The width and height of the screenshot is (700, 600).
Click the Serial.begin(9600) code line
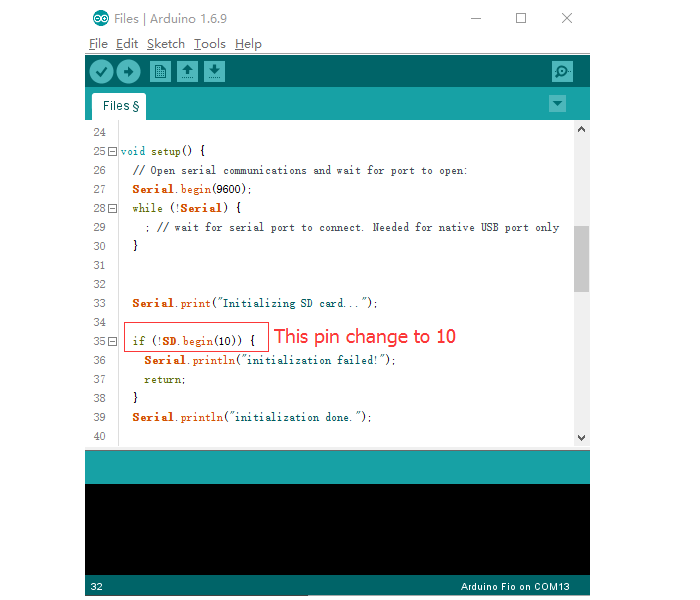coord(192,189)
